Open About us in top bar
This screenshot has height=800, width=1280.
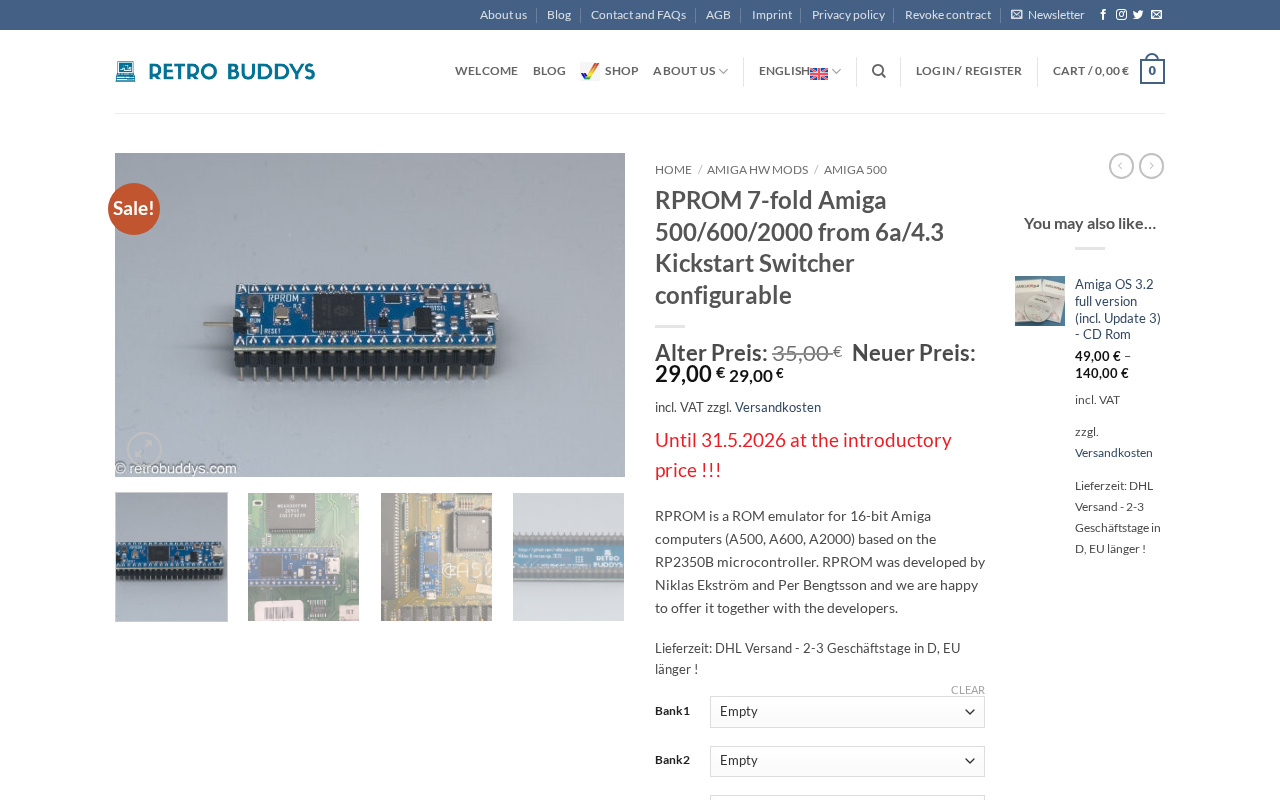coord(503,15)
